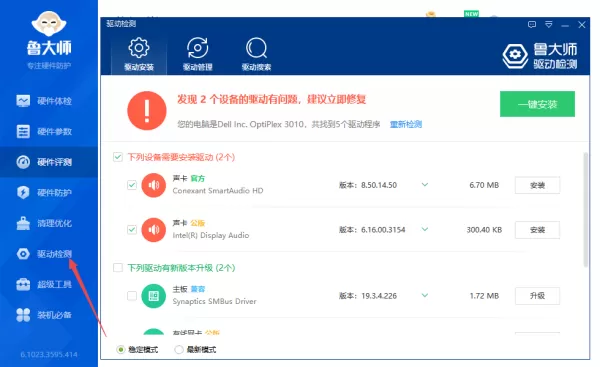Click the 300.40 KB size text
Image resolution: width=600 pixels, height=367 pixels.
(484, 230)
